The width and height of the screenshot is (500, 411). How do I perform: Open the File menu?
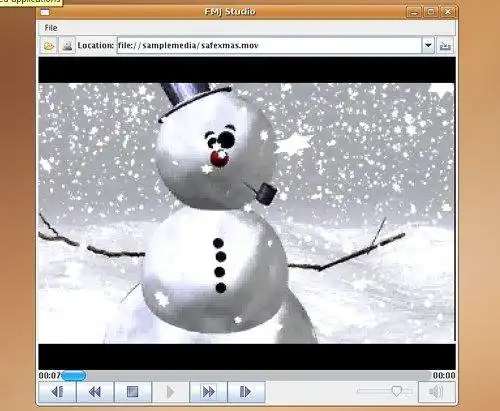pos(51,28)
